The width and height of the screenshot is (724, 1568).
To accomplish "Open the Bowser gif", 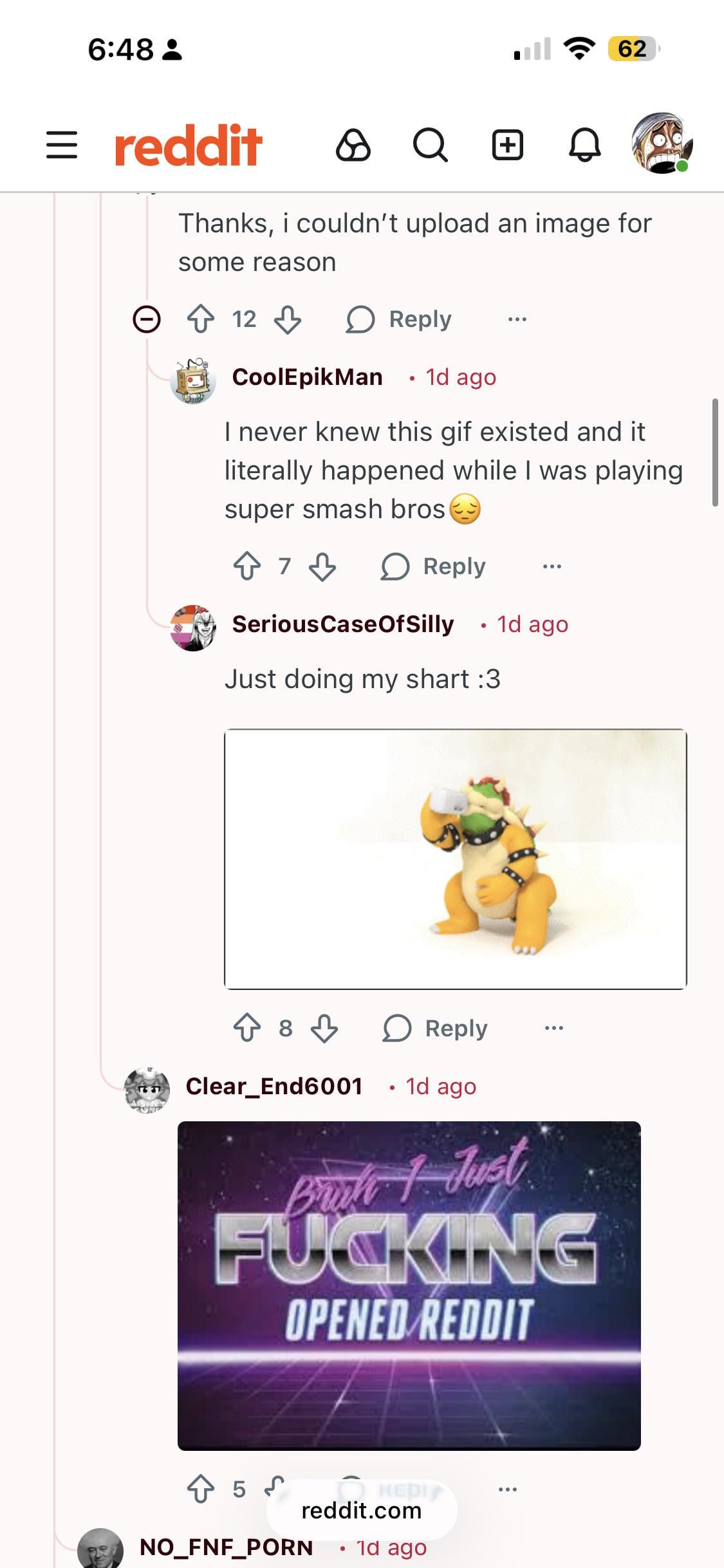I will [x=455, y=859].
